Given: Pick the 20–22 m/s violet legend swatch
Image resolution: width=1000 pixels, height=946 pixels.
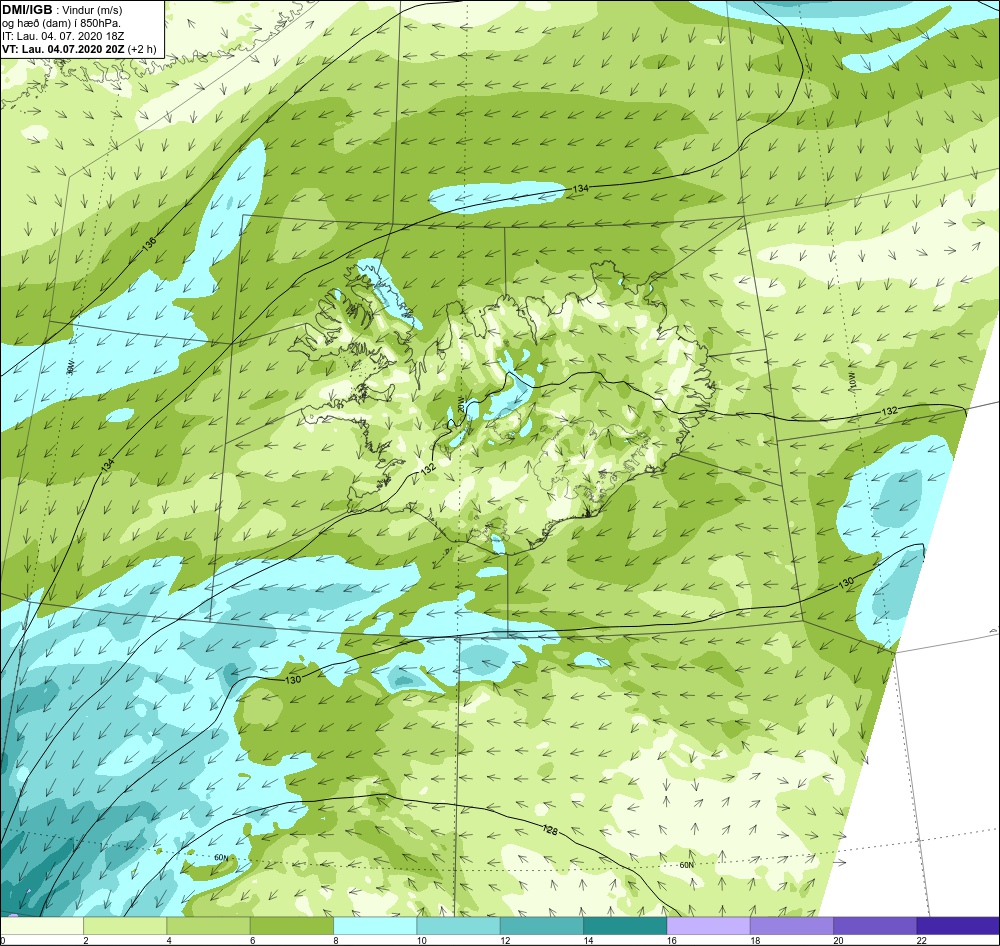Looking at the screenshot, I should coord(875,925).
